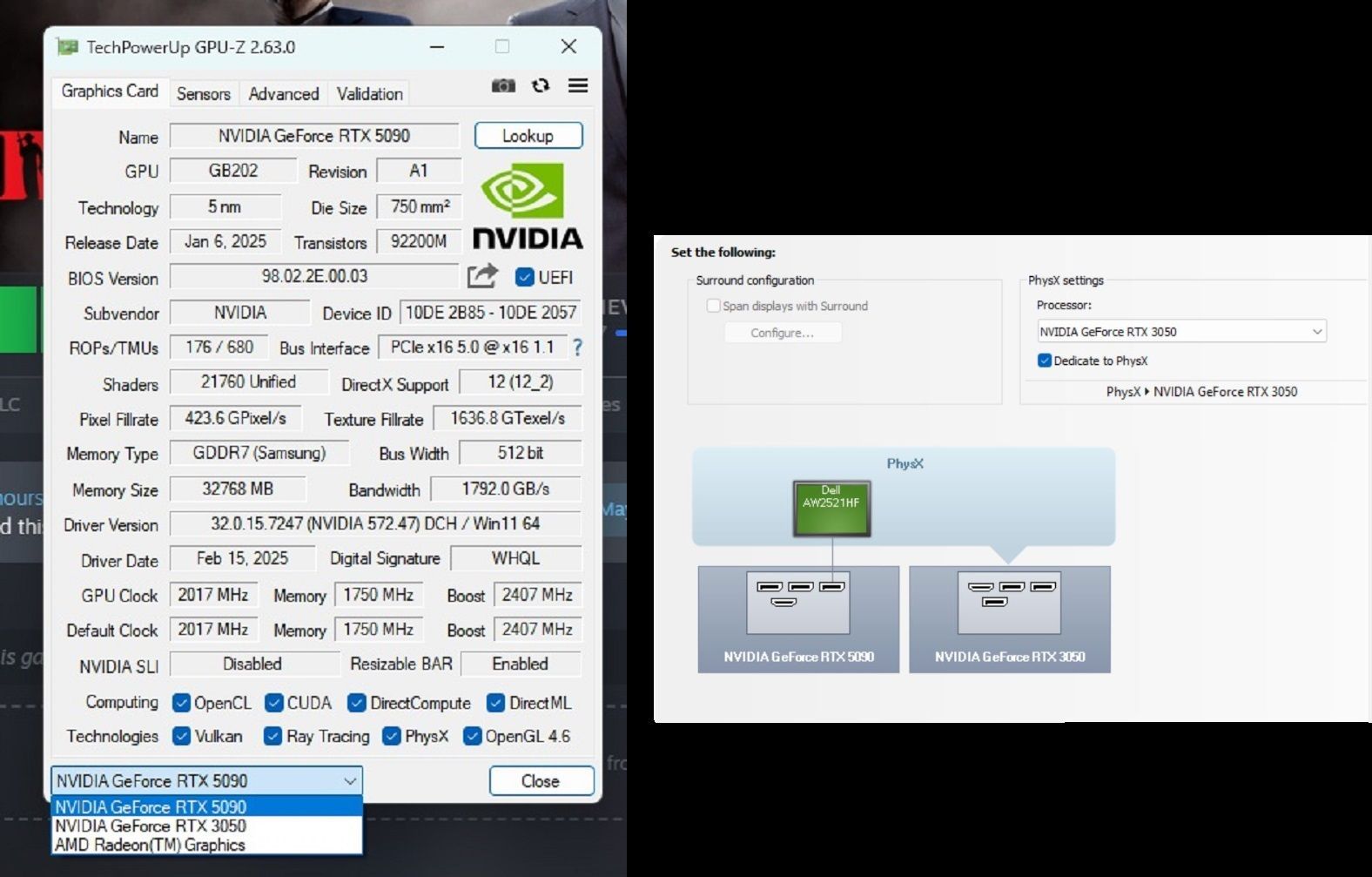Click the Technology value 5 nm

click(x=225, y=206)
